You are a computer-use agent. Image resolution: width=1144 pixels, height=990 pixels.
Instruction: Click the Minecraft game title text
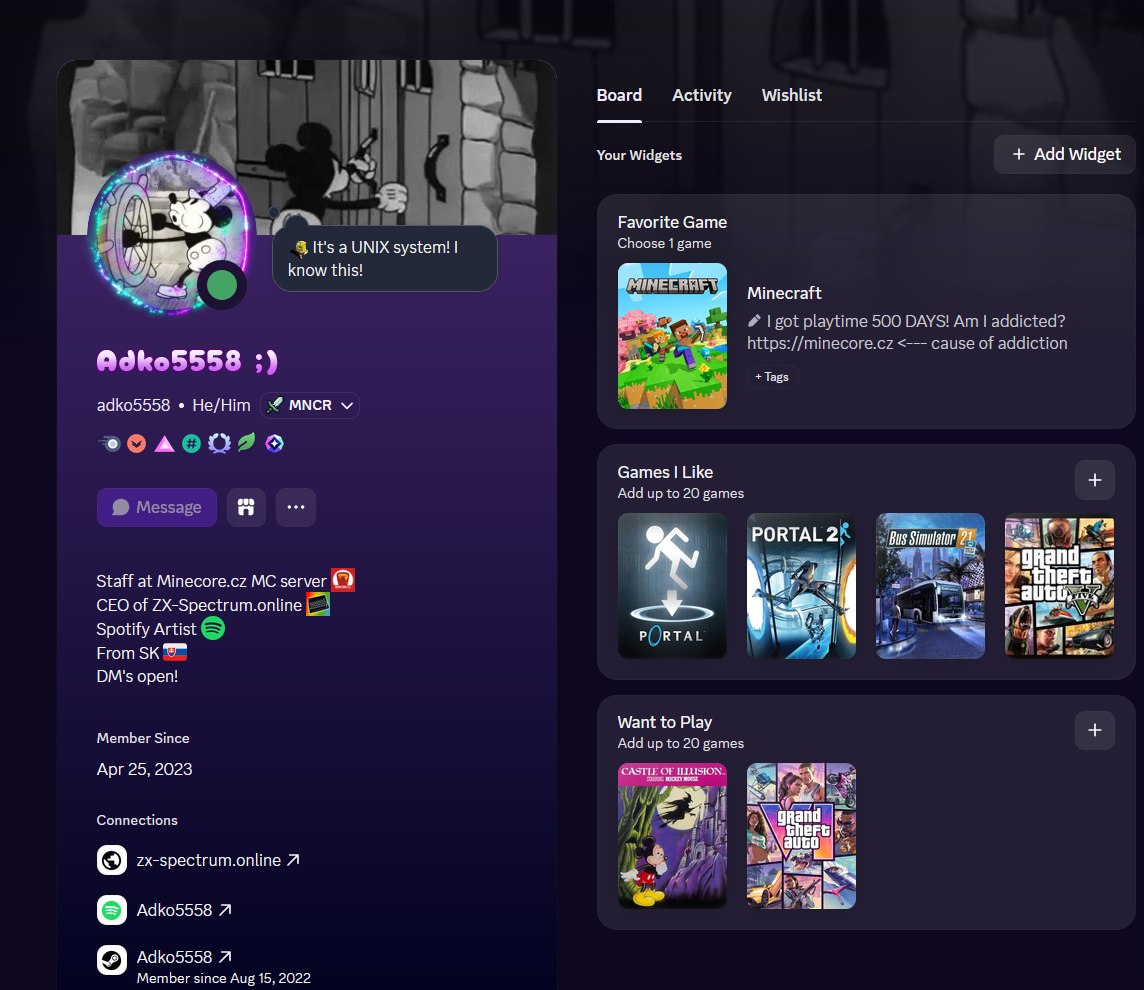pyautogui.click(x=784, y=293)
